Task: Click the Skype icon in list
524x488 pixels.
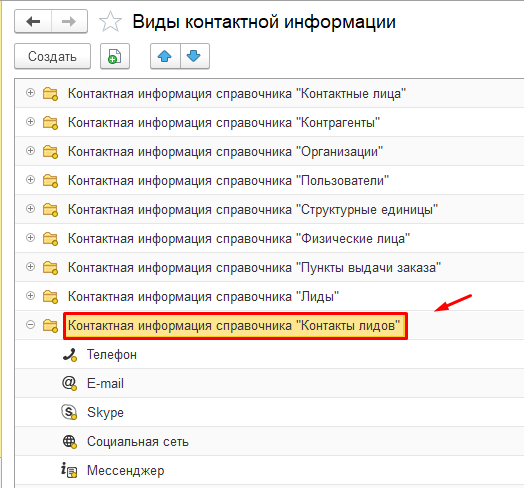Action: pyautogui.click(x=69, y=412)
